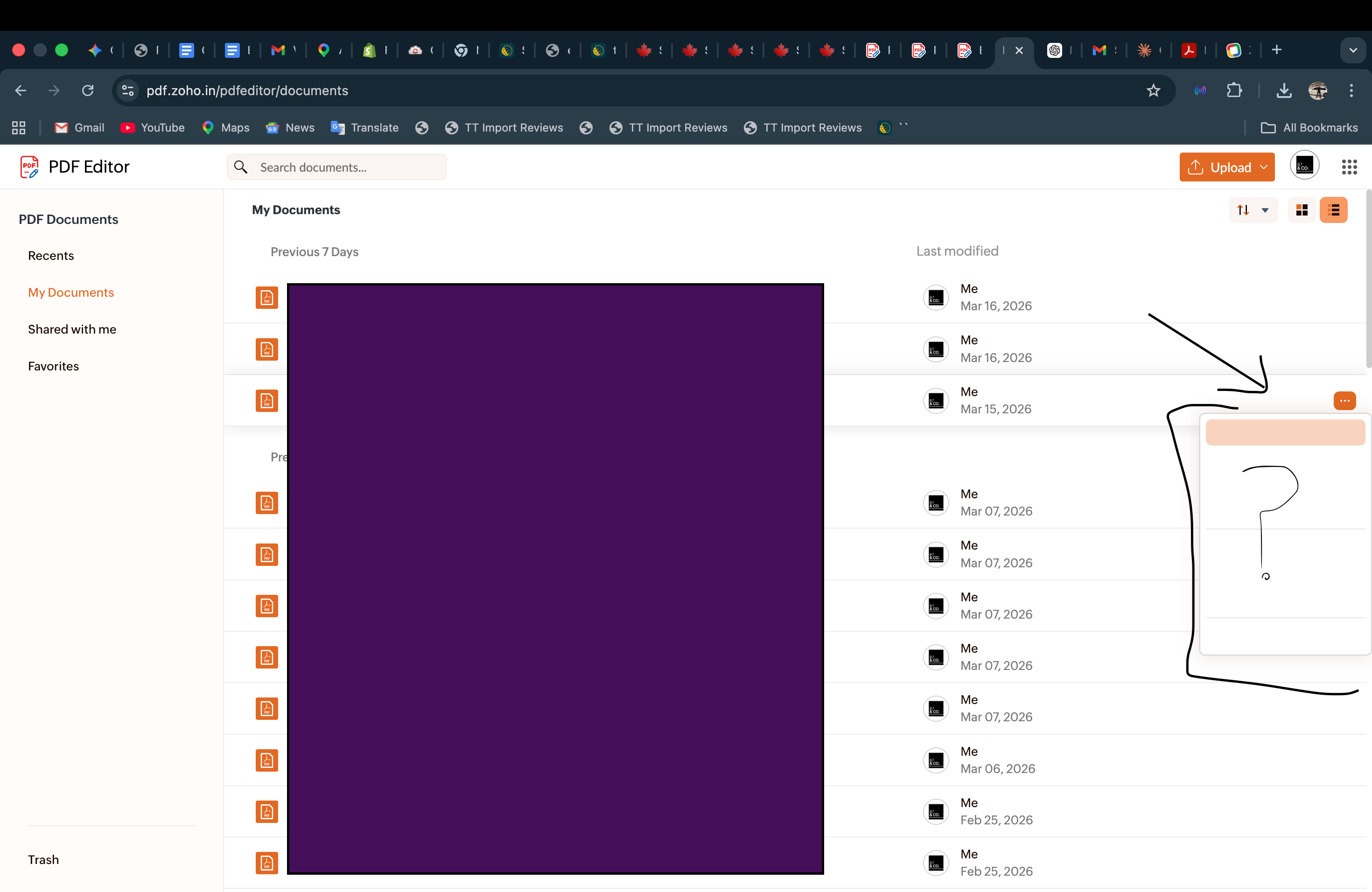Switch to grid view layout
Image resolution: width=1372 pixels, height=892 pixels.
[x=1301, y=210]
